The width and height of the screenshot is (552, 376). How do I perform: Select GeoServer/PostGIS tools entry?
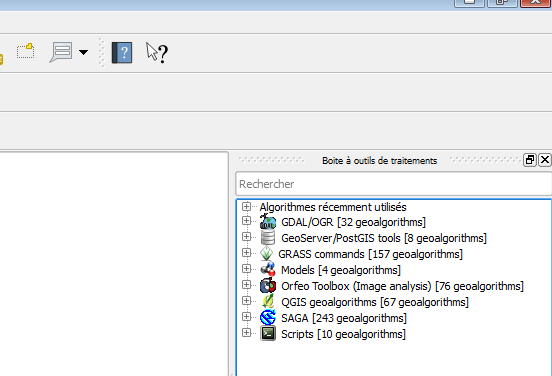384,238
